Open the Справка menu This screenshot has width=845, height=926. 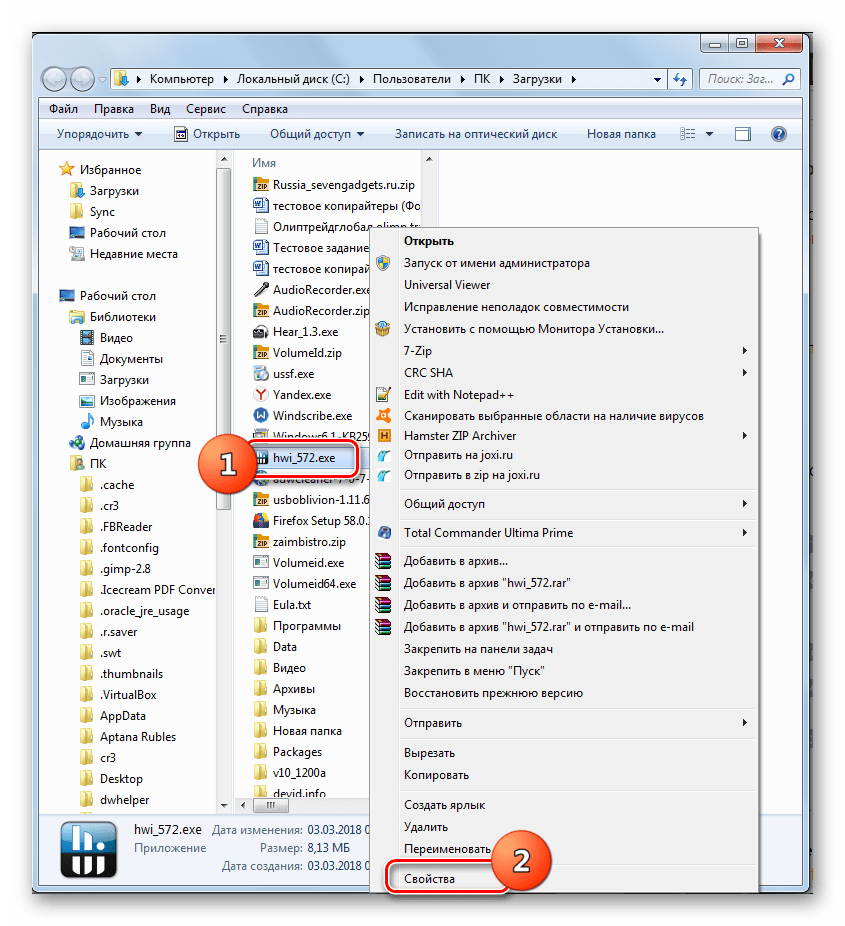265,109
